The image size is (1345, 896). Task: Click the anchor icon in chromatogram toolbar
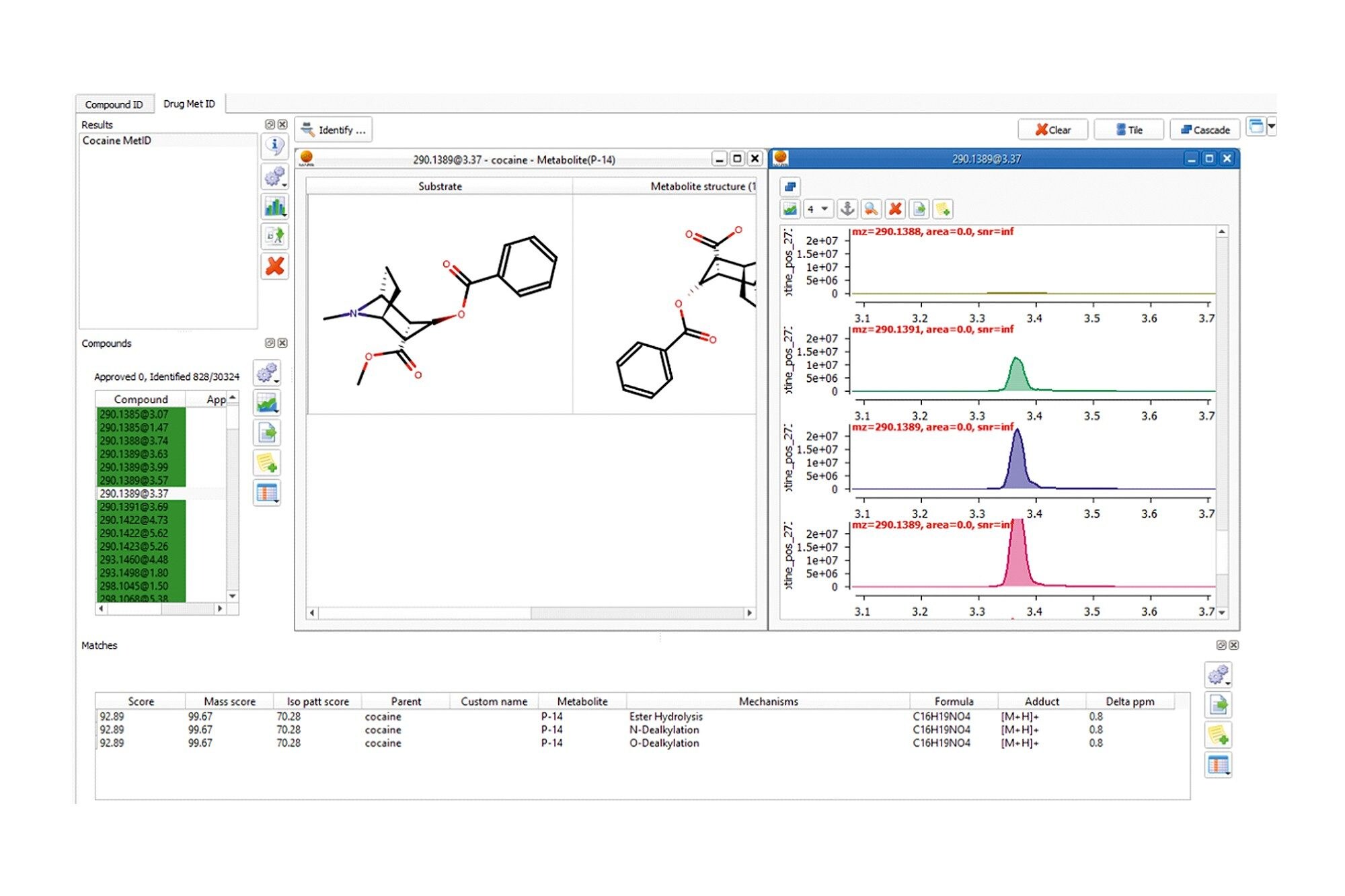[847, 209]
